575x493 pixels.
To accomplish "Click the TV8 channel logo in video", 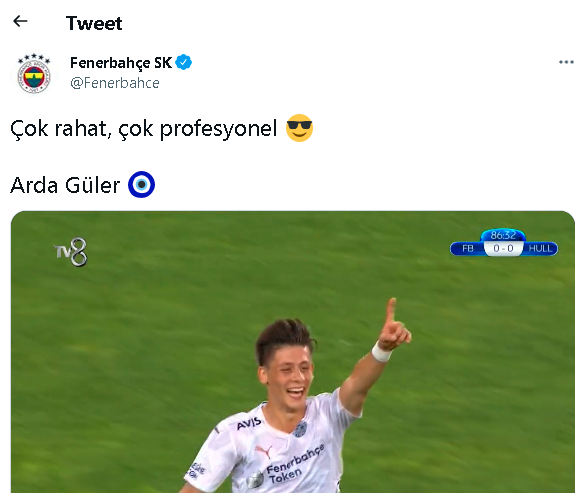I will click(x=71, y=252).
